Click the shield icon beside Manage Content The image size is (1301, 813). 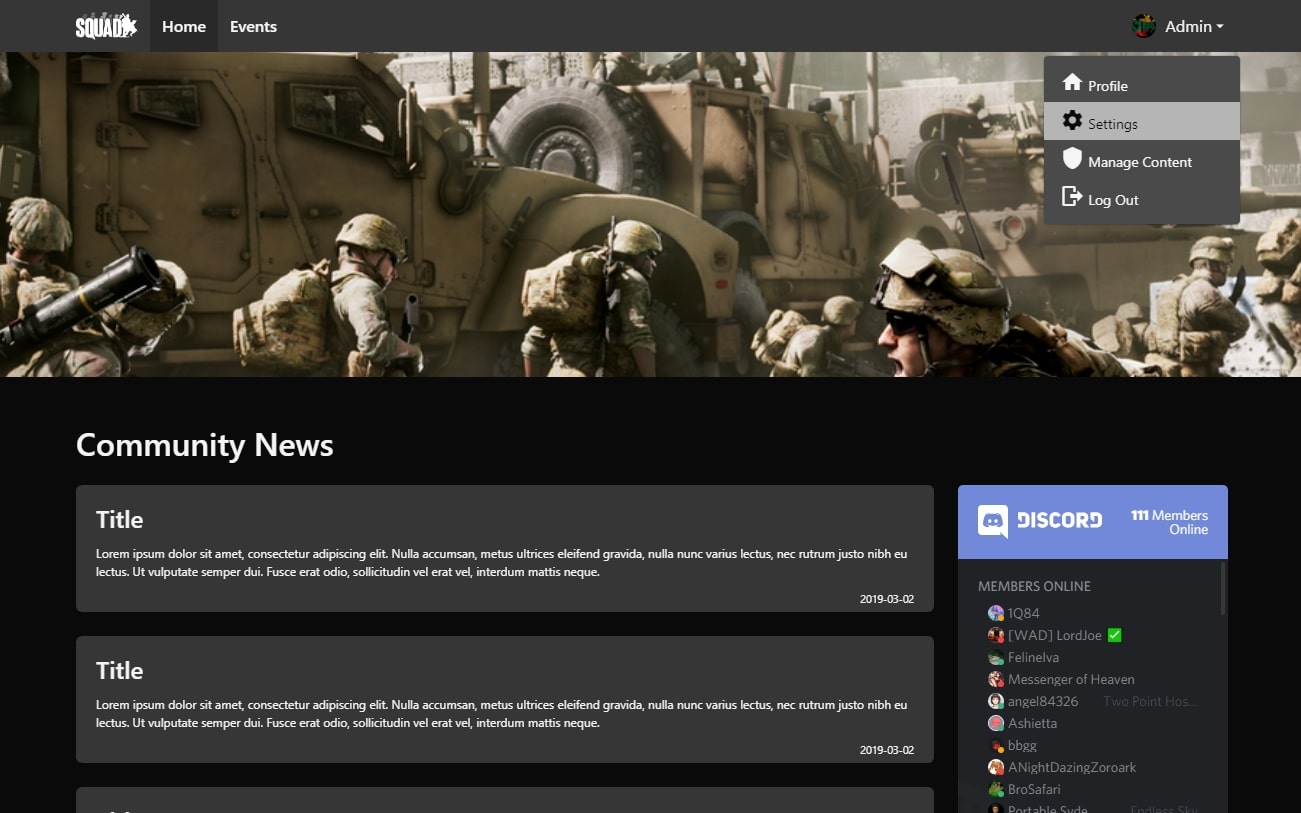[1072, 158]
